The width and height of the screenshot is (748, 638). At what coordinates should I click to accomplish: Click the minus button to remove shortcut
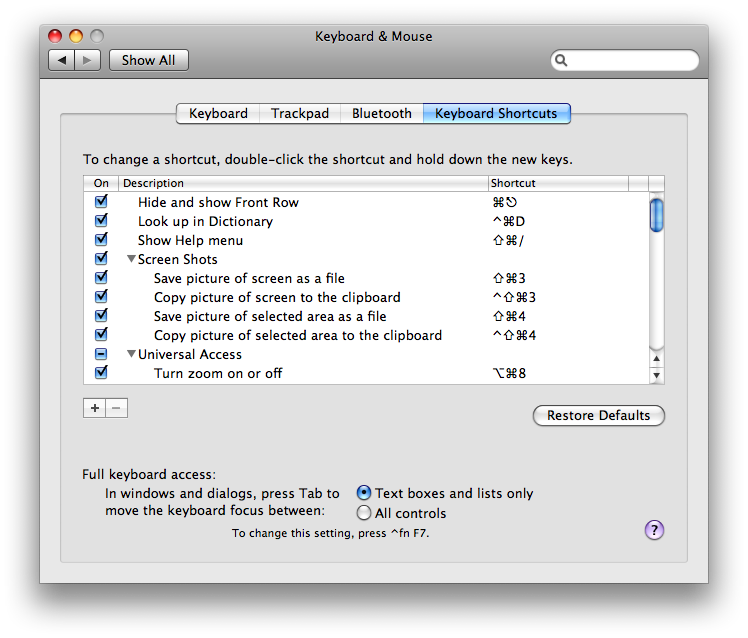tap(117, 408)
